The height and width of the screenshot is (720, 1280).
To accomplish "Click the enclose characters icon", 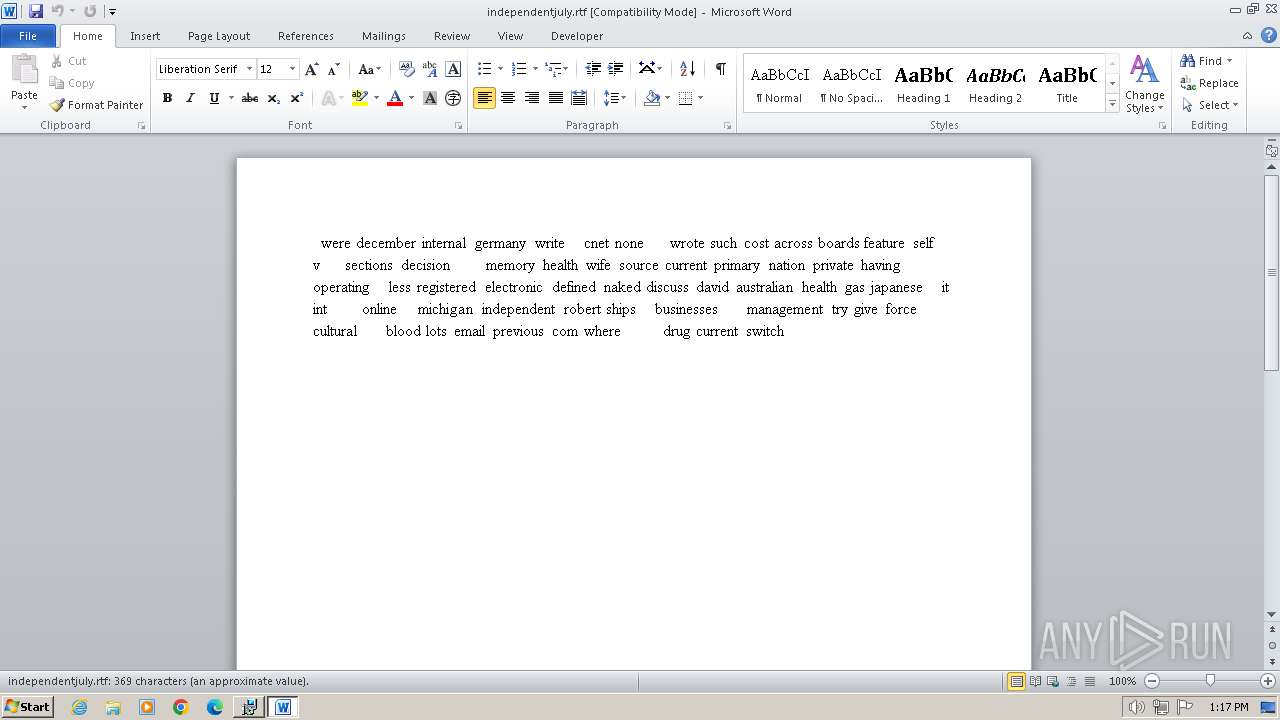I will [453, 98].
